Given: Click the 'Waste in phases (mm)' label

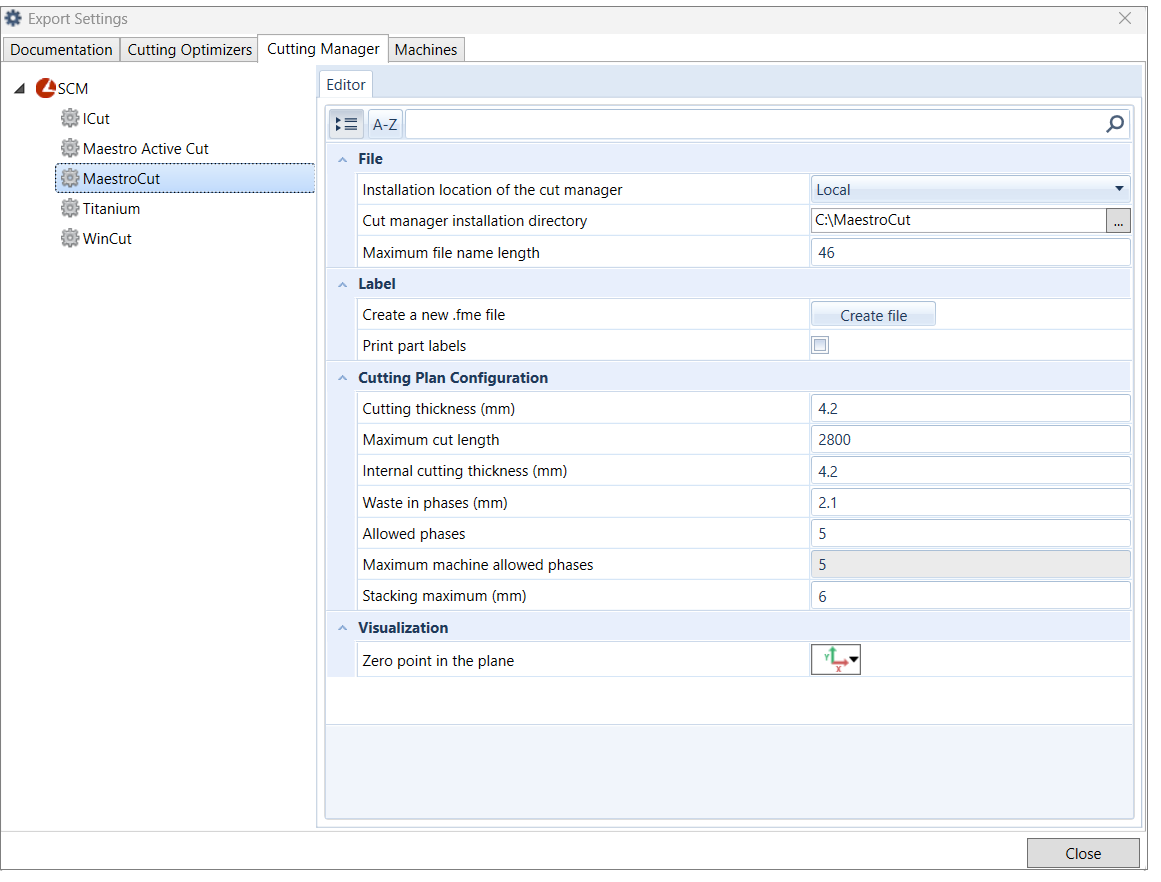Looking at the screenshot, I should pyautogui.click(x=435, y=503).
